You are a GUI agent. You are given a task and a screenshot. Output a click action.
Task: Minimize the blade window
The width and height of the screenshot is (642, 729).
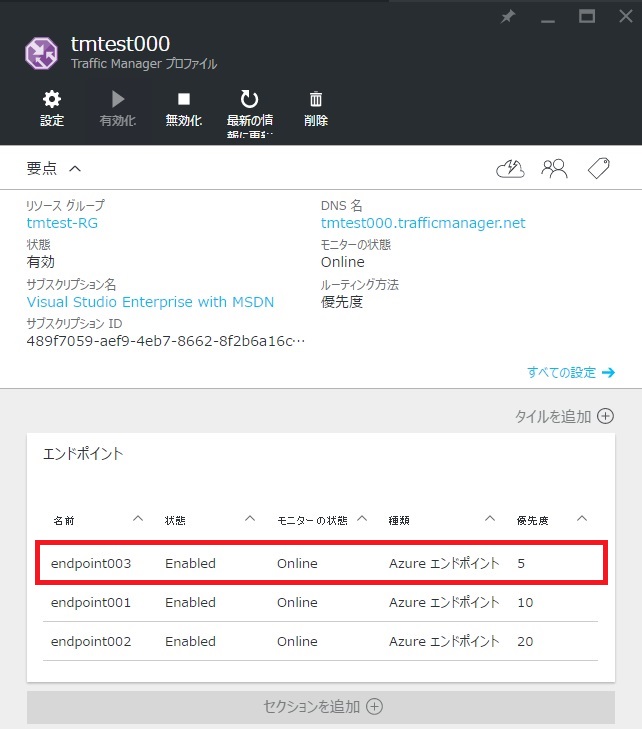(548, 20)
